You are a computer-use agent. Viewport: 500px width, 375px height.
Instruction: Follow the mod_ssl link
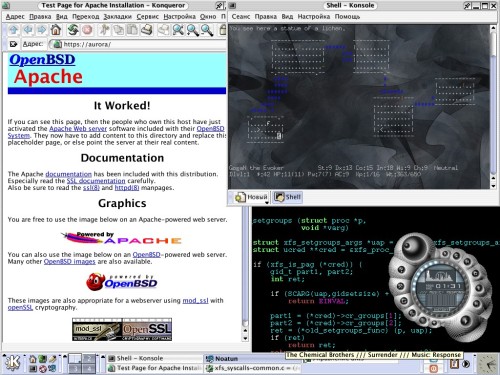(195, 301)
